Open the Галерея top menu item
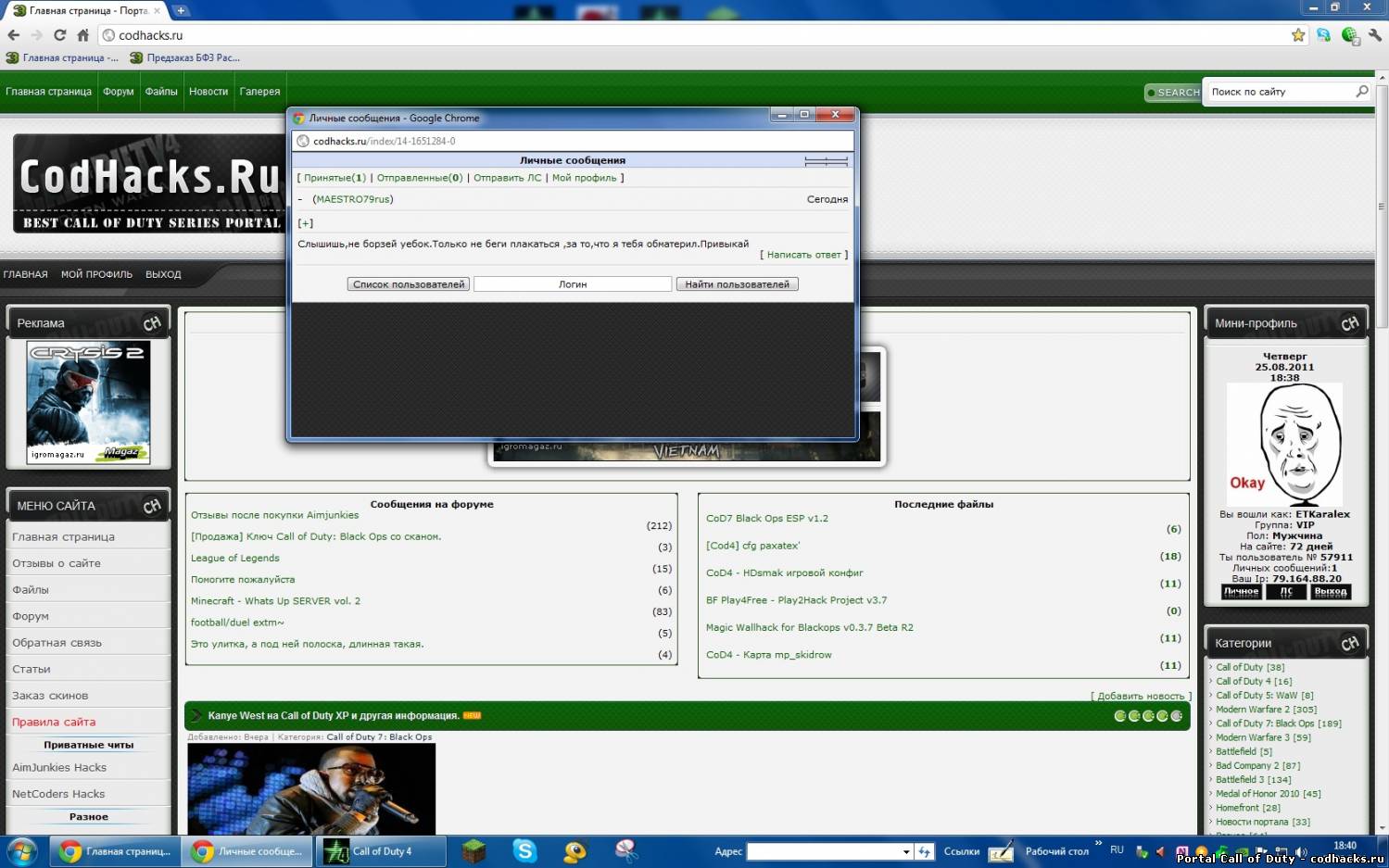Image resolution: width=1389 pixels, height=868 pixels. tap(259, 92)
